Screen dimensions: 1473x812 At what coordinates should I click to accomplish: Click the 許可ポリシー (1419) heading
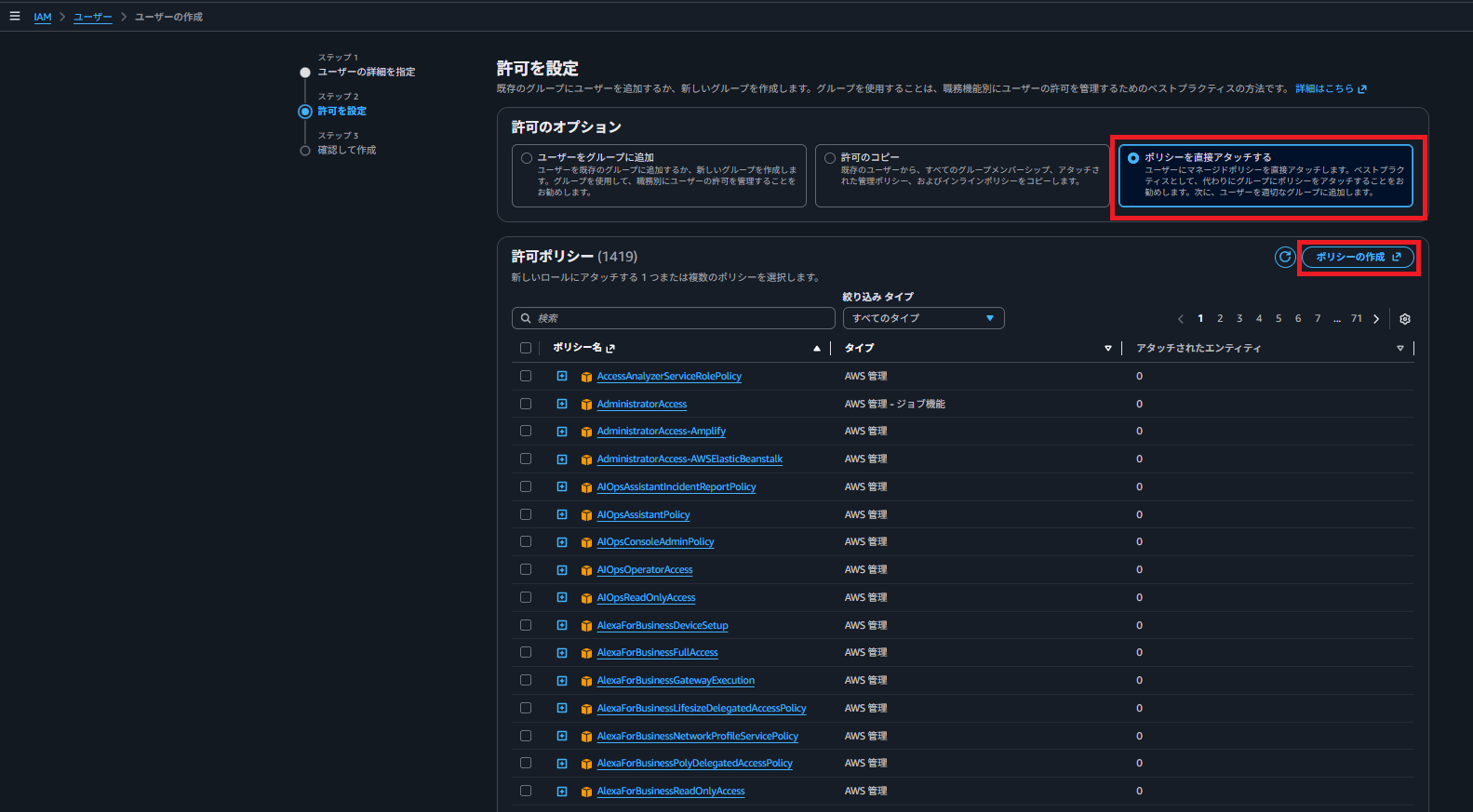(x=574, y=257)
